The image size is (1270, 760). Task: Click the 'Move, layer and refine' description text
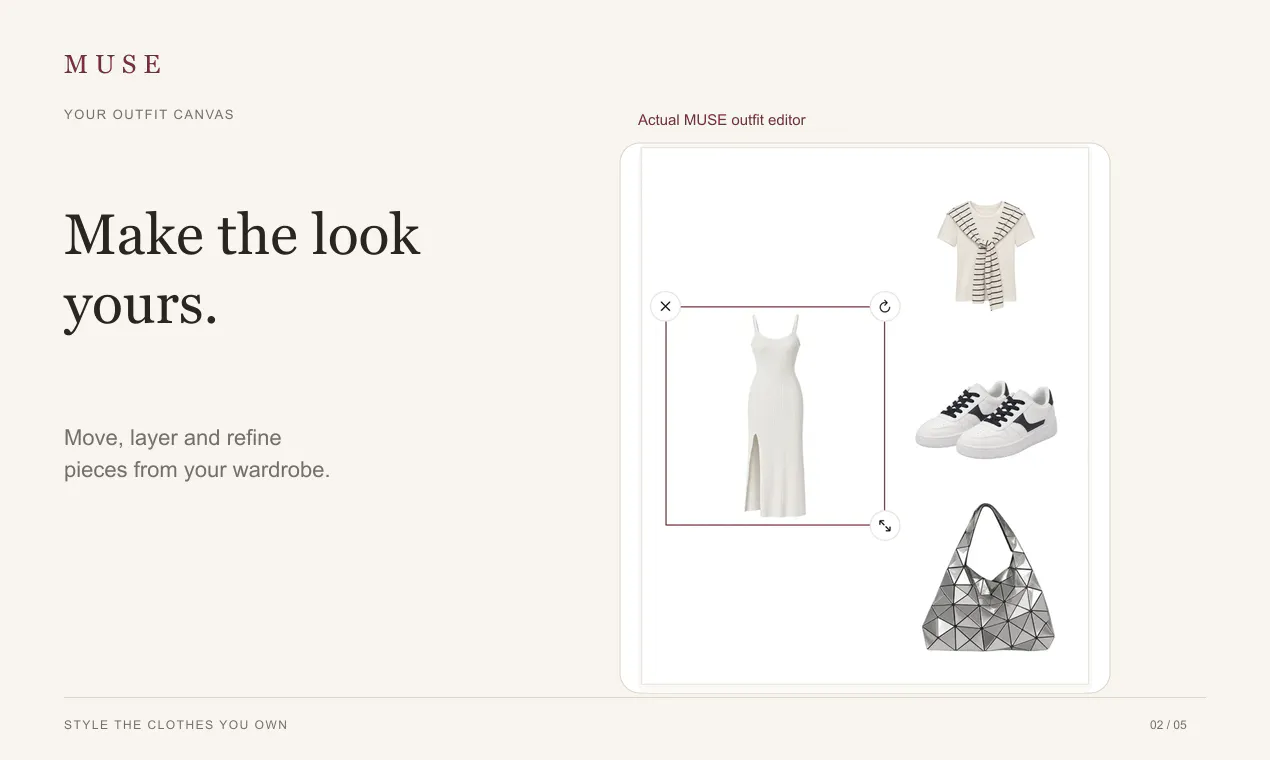pos(197,453)
